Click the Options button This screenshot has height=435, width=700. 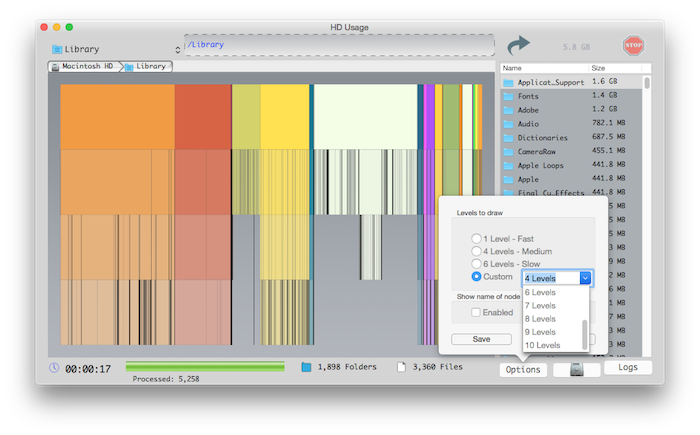(x=523, y=369)
